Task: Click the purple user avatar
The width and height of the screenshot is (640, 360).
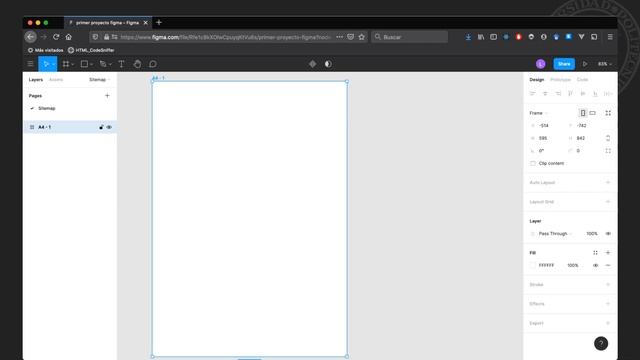Action: coord(540,64)
